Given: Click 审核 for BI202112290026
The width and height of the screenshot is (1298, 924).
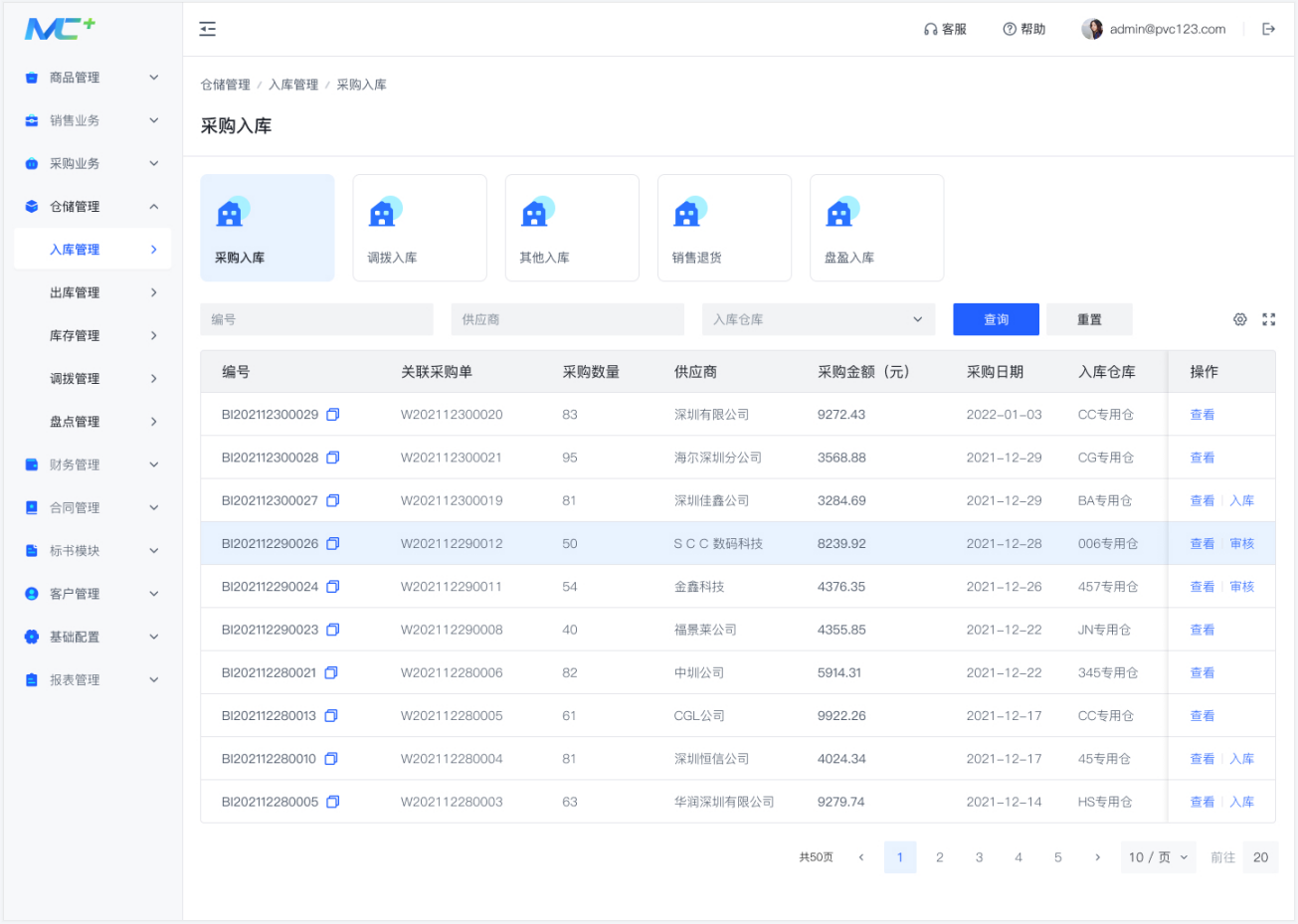Looking at the screenshot, I should click(x=1242, y=543).
